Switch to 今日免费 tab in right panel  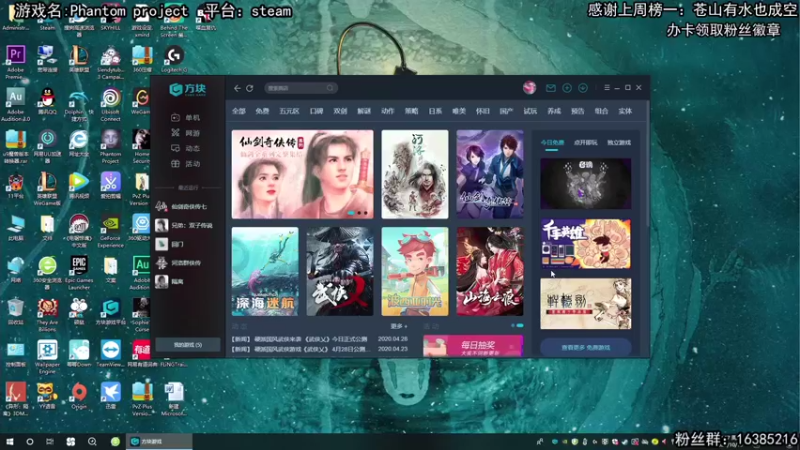coord(552,143)
